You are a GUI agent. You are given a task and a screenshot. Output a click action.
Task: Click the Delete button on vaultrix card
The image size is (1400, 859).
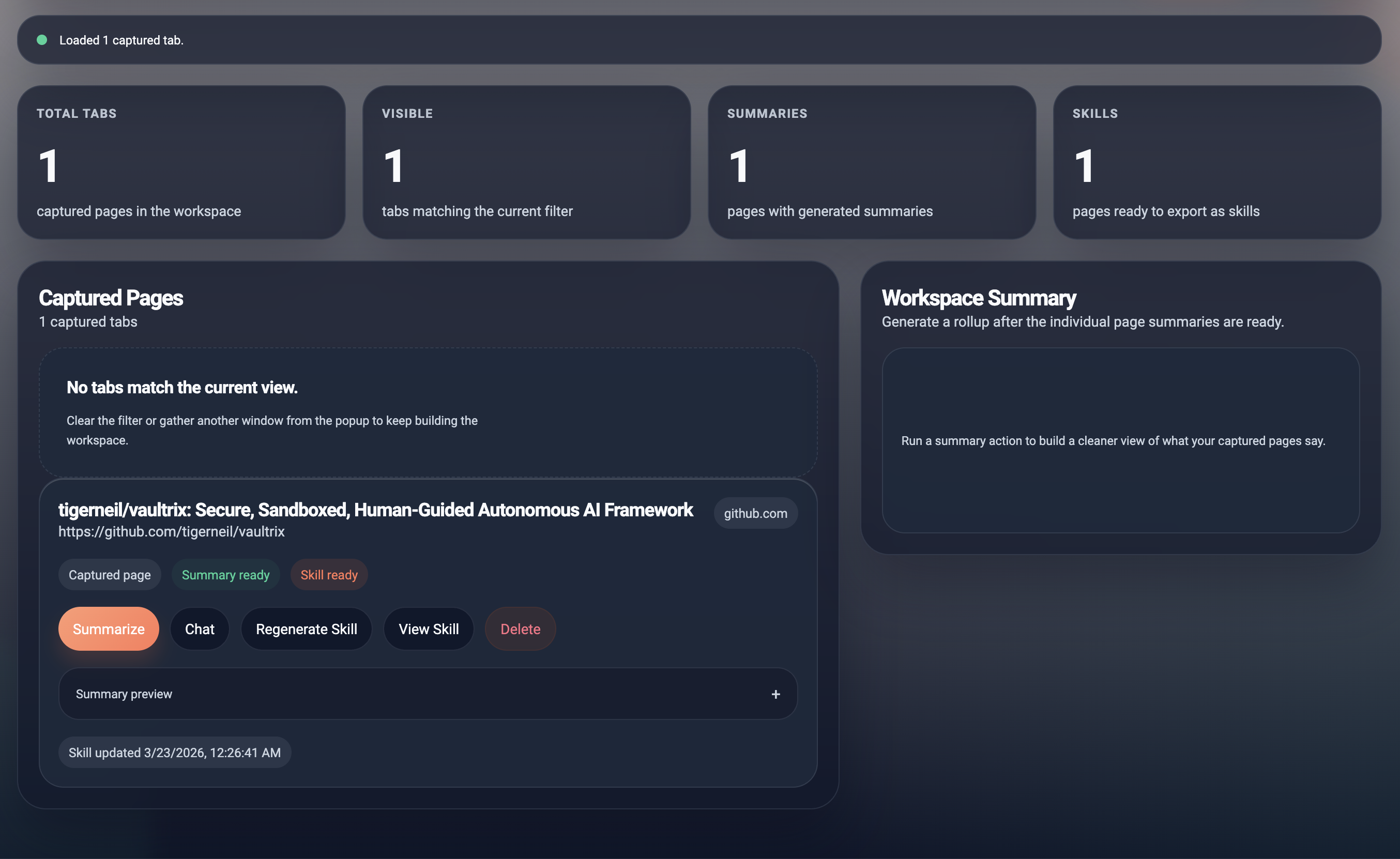pos(520,629)
